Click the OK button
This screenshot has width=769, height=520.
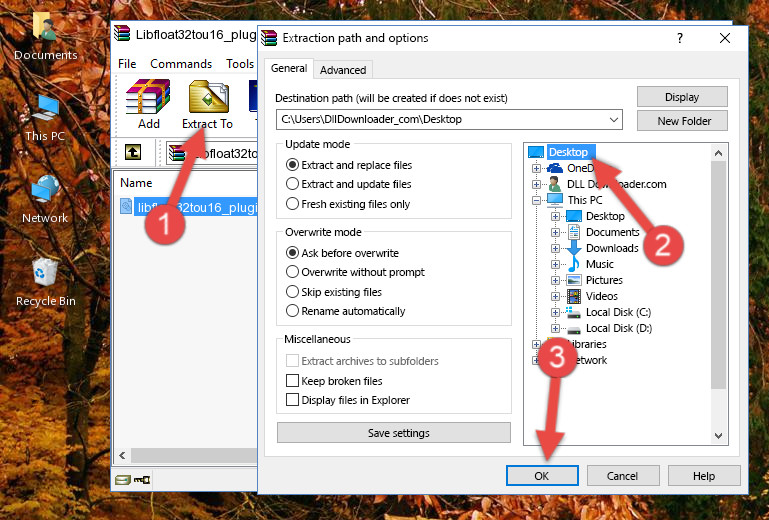[x=542, y=476]
